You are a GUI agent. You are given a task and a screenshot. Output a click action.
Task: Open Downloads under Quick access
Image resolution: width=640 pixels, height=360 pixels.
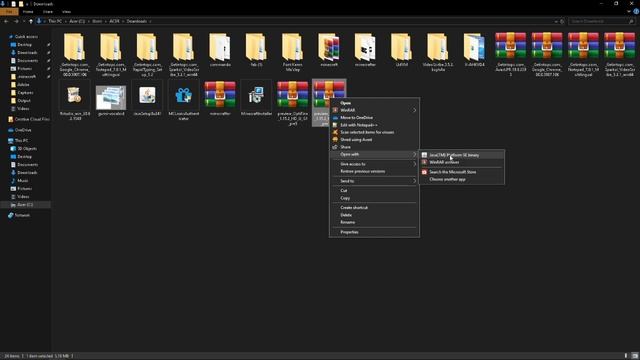click(27, 53)
